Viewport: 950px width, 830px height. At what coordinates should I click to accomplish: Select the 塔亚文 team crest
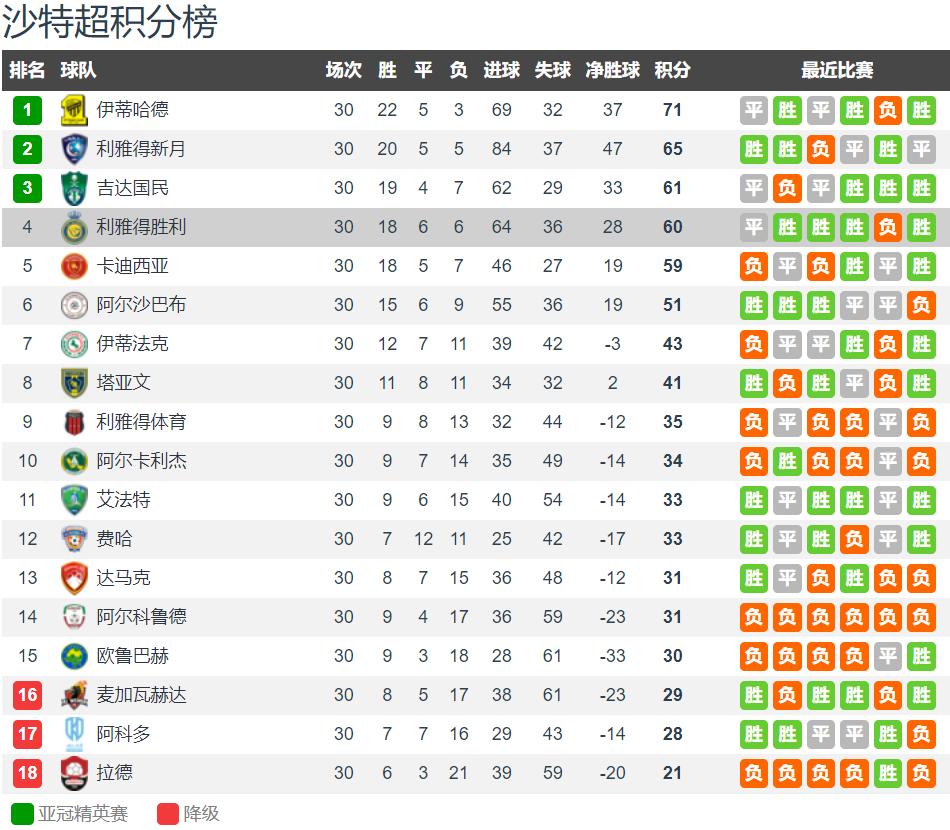pos(74,383)
